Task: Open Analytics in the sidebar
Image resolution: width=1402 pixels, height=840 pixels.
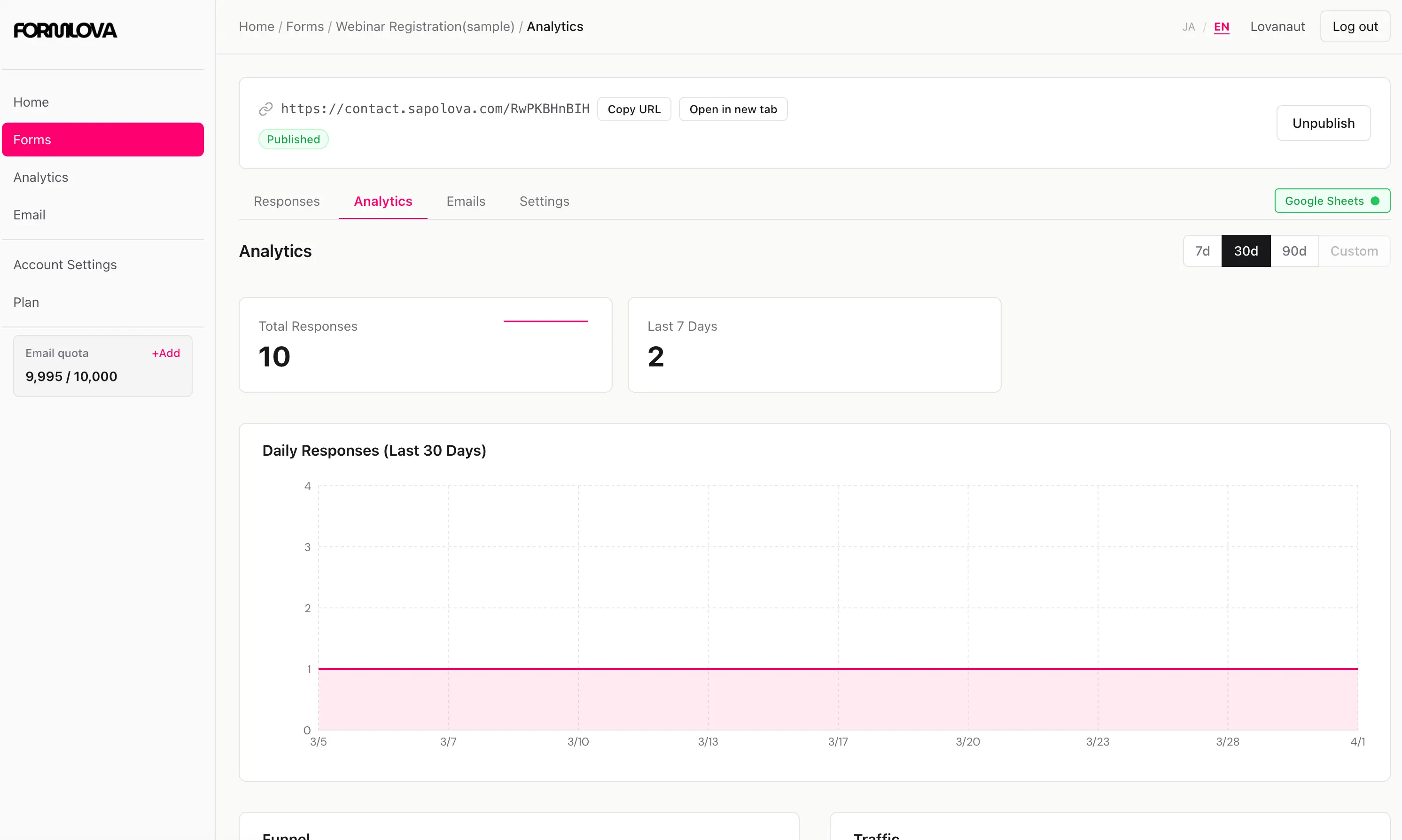Action: tap(41, 177)
